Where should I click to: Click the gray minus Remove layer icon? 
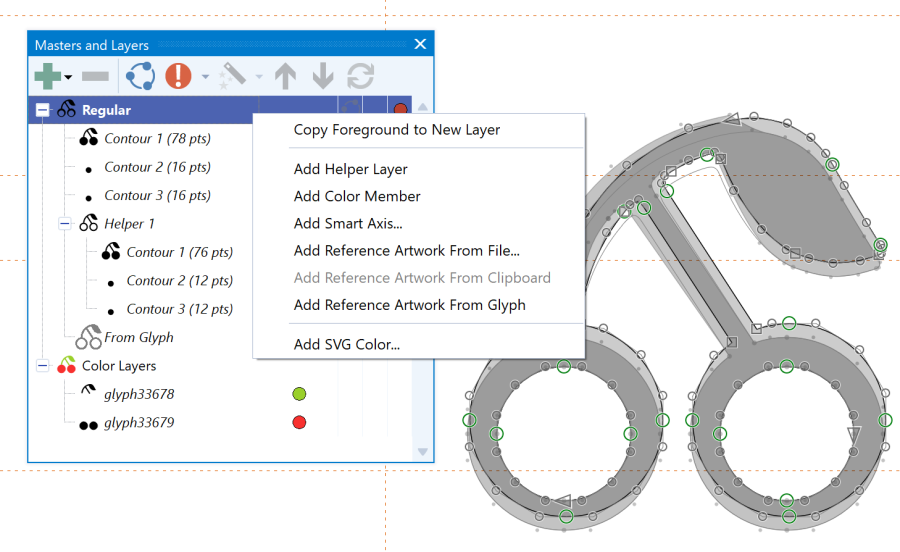pyautogui.click(x=95, y=76)
